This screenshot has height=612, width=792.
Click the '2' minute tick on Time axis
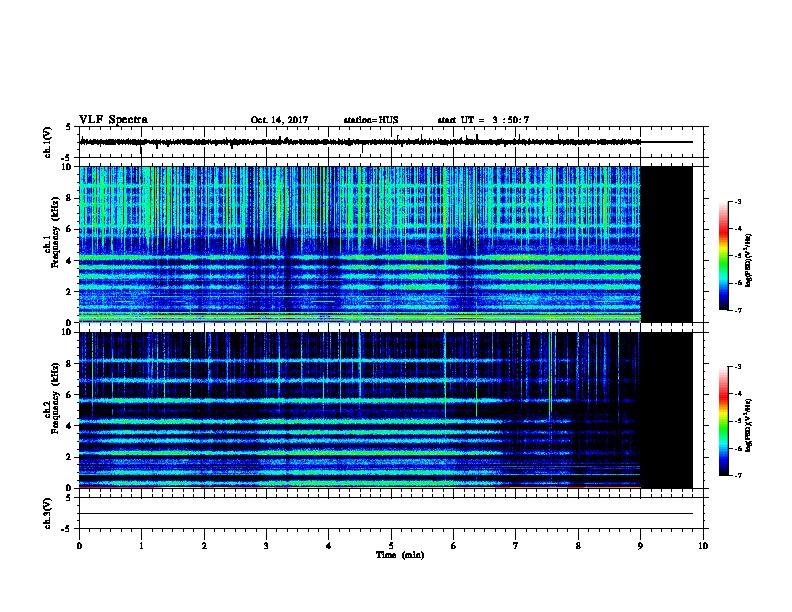204,545
